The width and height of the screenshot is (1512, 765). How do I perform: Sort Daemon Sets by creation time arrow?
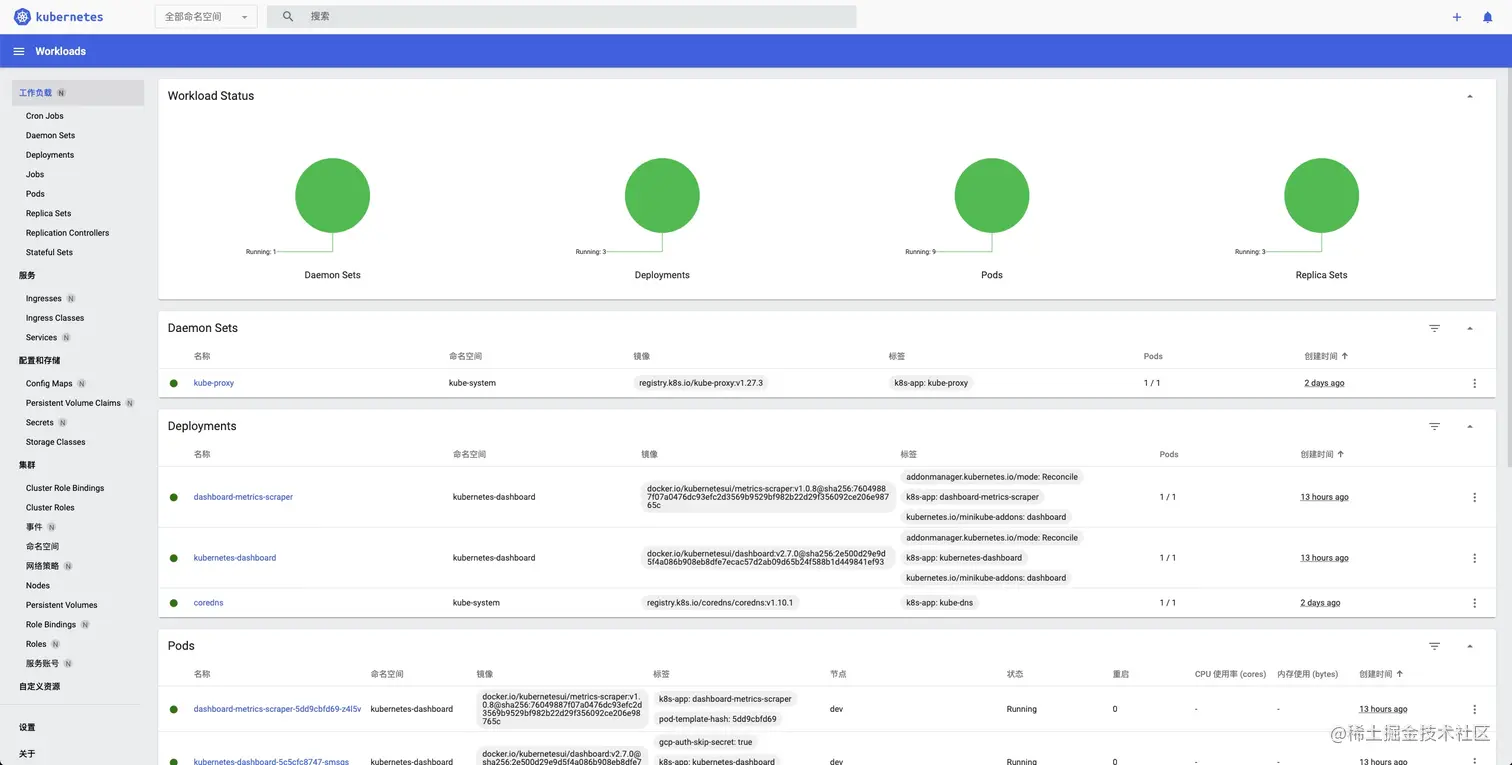coord(1344,356)
